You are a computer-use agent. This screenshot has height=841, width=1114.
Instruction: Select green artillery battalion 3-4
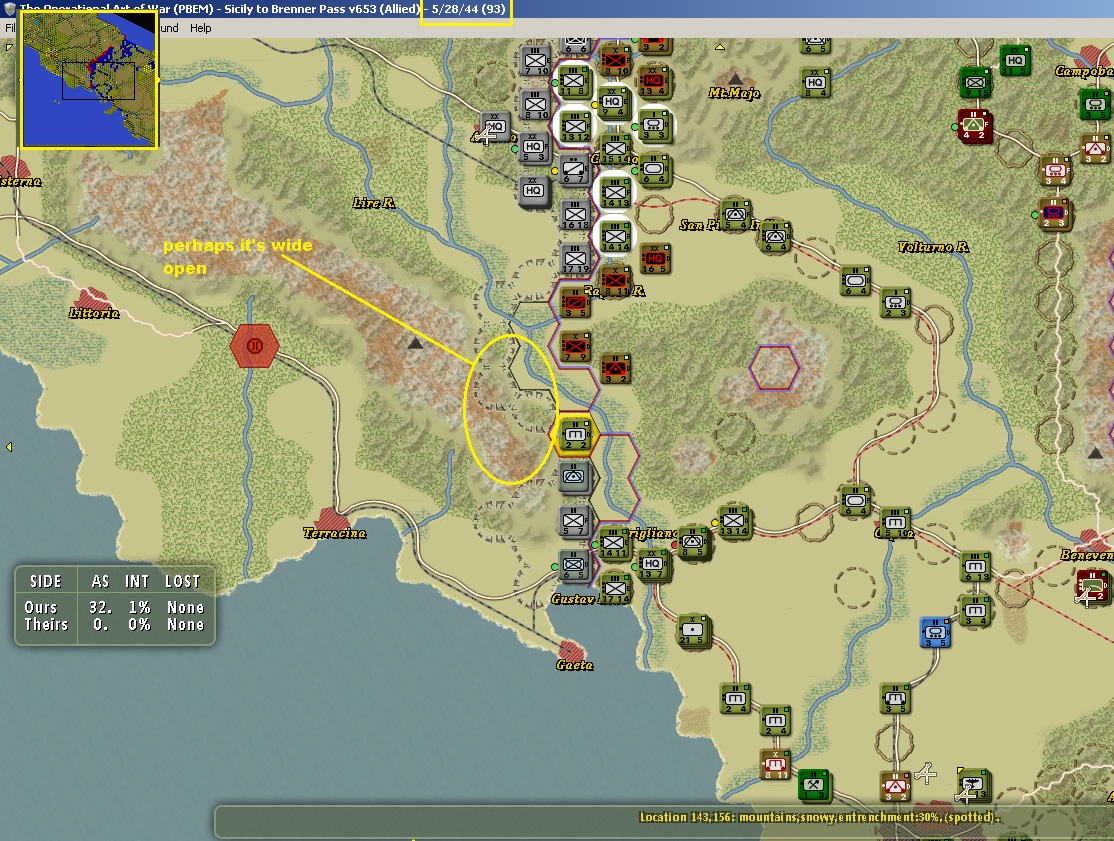coord(975,612)
